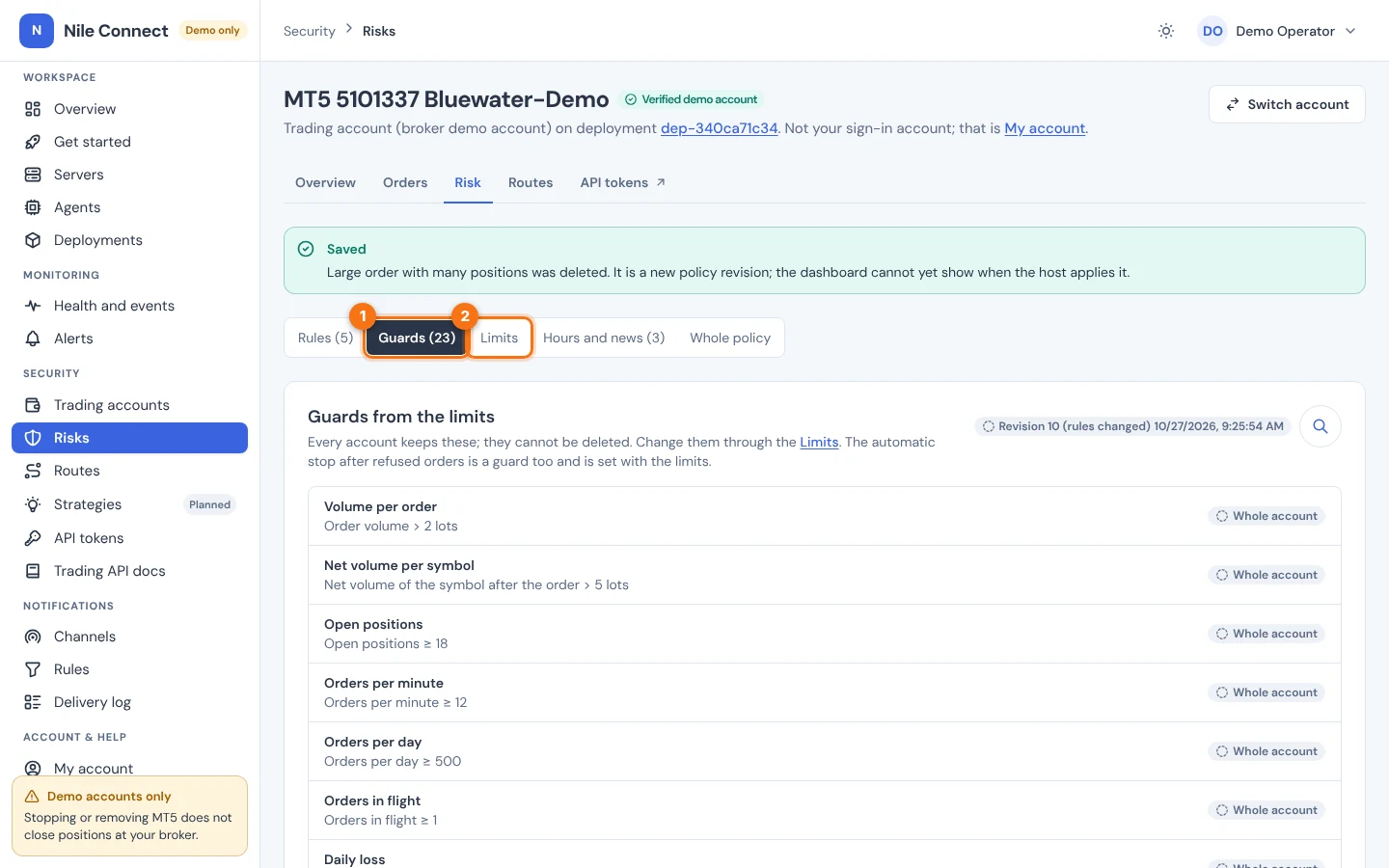Click the Verified demo account badge
The width and height of the screenshot is (1389, 868).
click(691, 99)
